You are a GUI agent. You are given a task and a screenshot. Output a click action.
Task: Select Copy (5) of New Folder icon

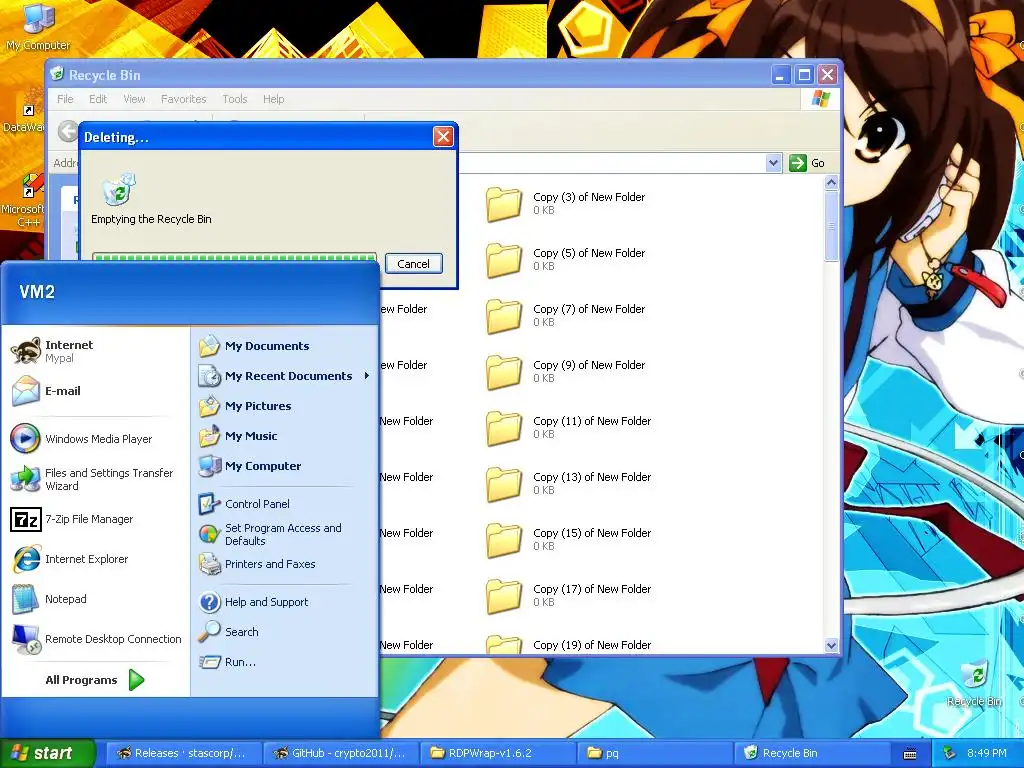tap(504, 260)
